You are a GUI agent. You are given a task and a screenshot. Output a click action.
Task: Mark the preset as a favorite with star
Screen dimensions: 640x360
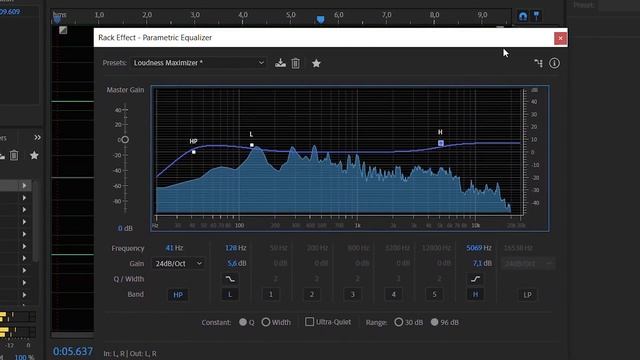(316, 63)
